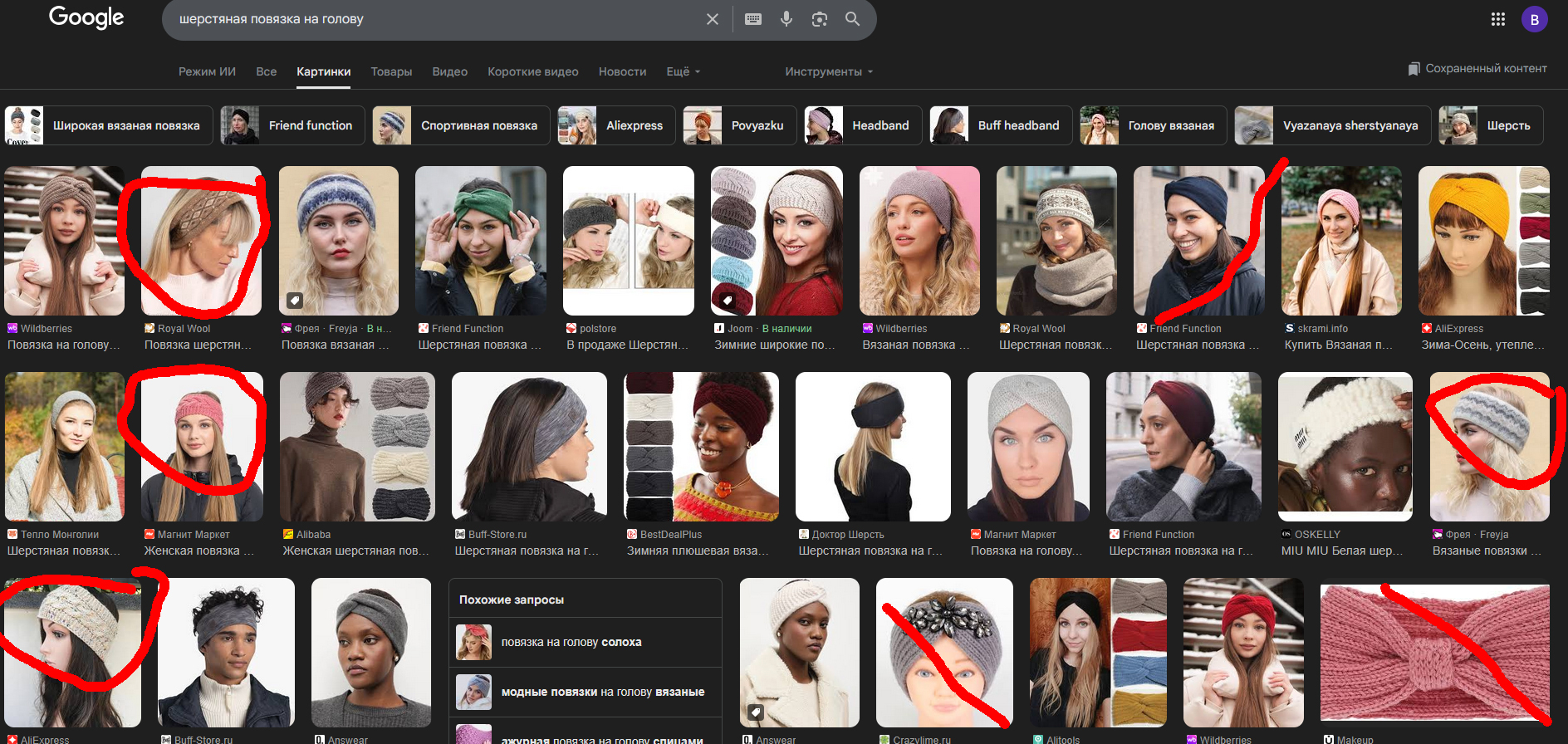
Task: Open search by image camera icon
Action: click(x=819, y=19)
